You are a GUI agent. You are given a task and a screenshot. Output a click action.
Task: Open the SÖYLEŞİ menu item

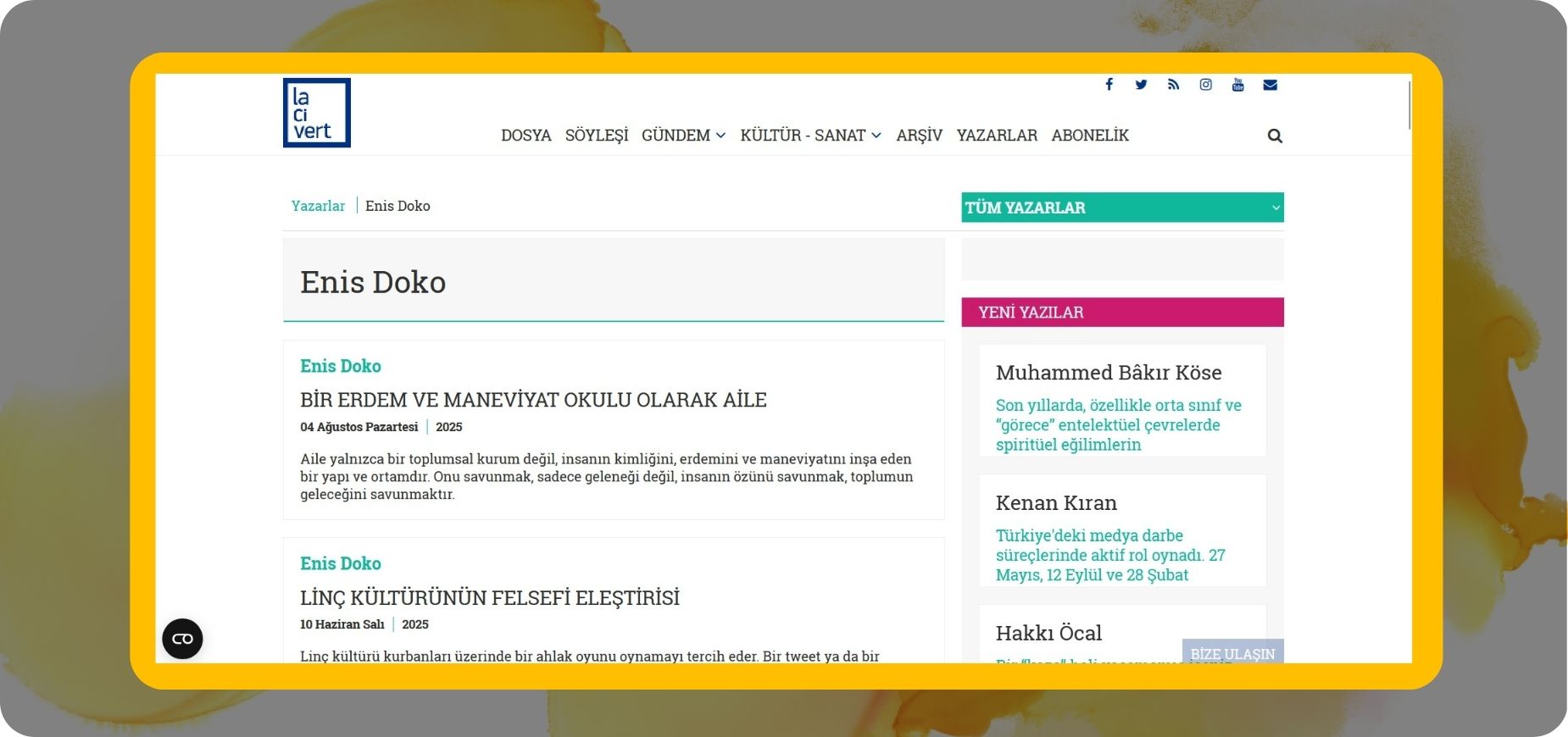597,136
